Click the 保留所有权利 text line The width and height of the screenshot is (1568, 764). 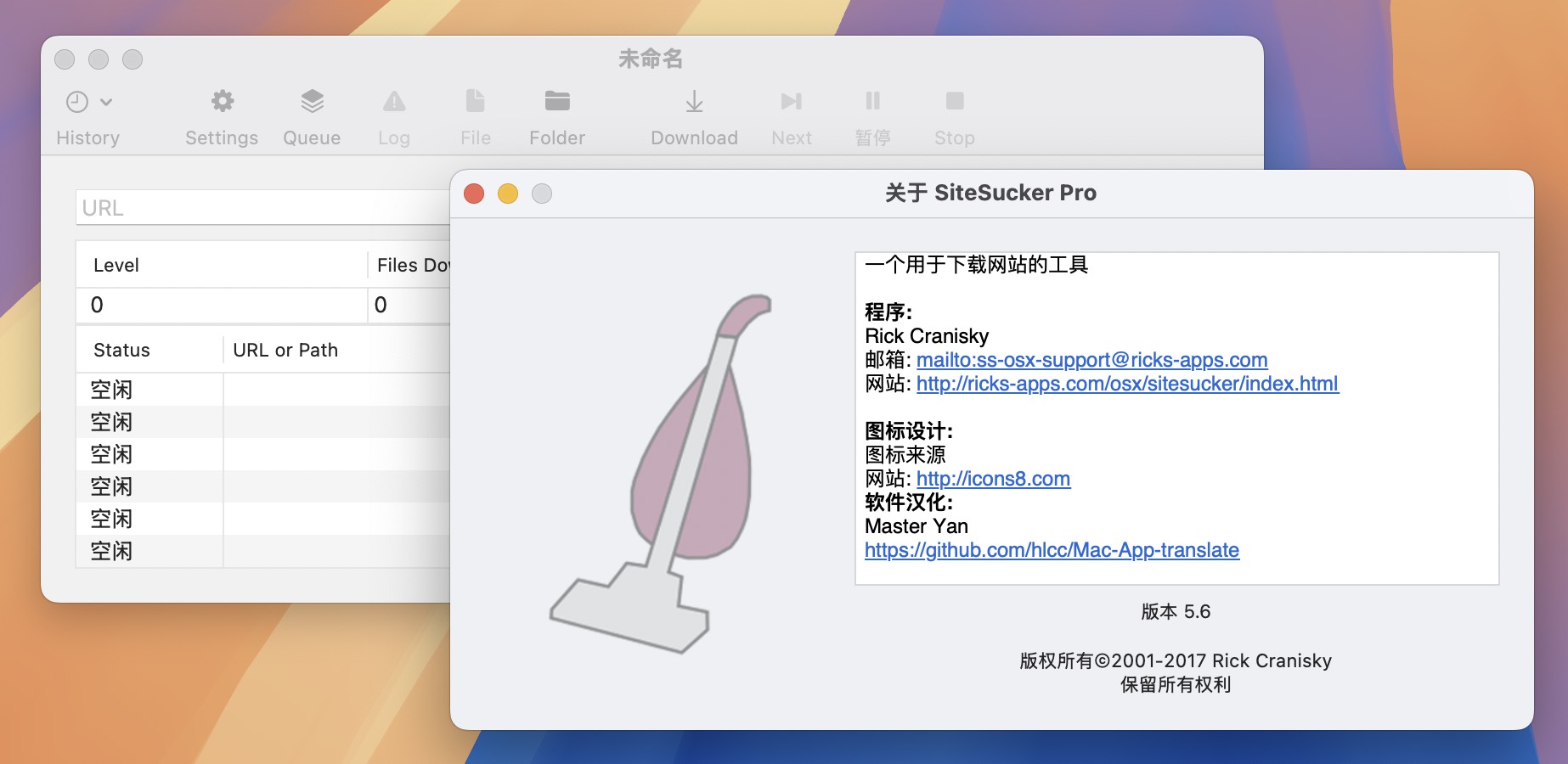coord(1176,684)
